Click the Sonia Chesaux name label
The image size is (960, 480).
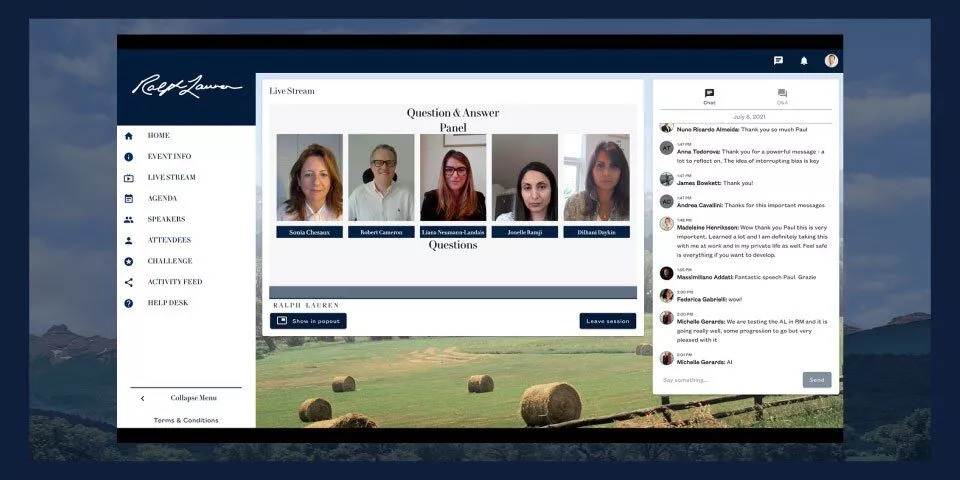[309, 232]
